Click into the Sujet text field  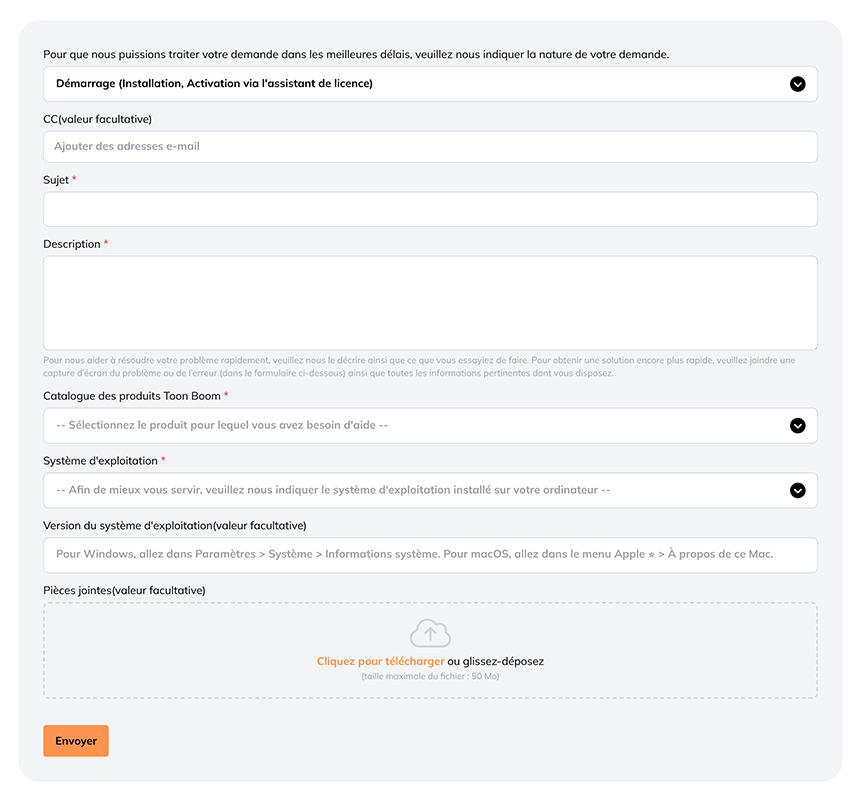click(x=431, y=209)
